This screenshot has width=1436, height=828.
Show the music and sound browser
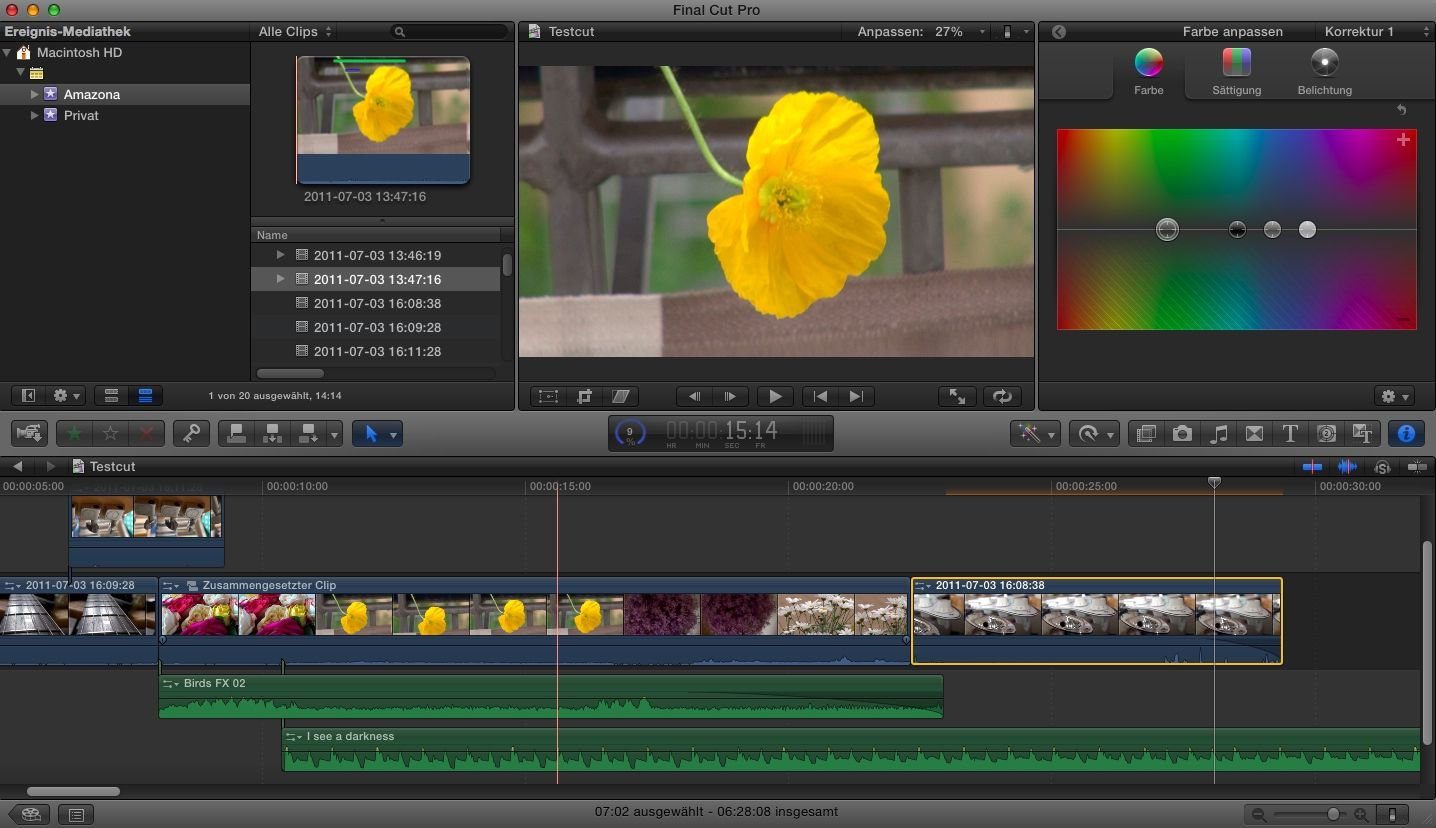click(x=1218, y=433)
